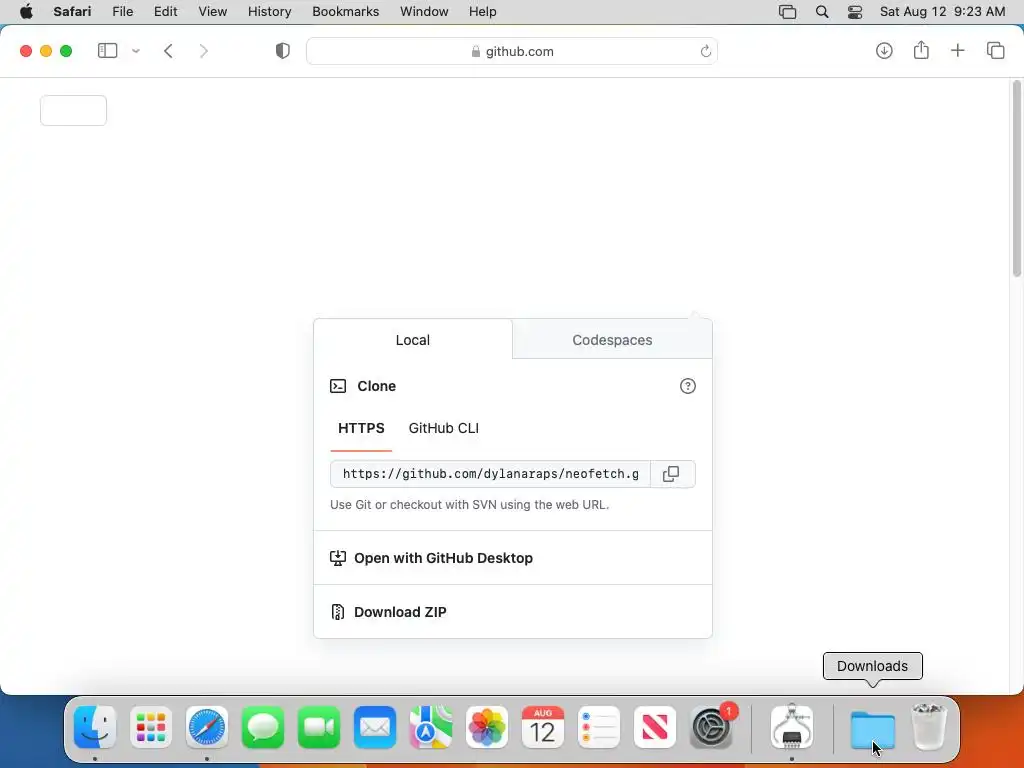Select the HTTPS clone option

coord(361,428)
